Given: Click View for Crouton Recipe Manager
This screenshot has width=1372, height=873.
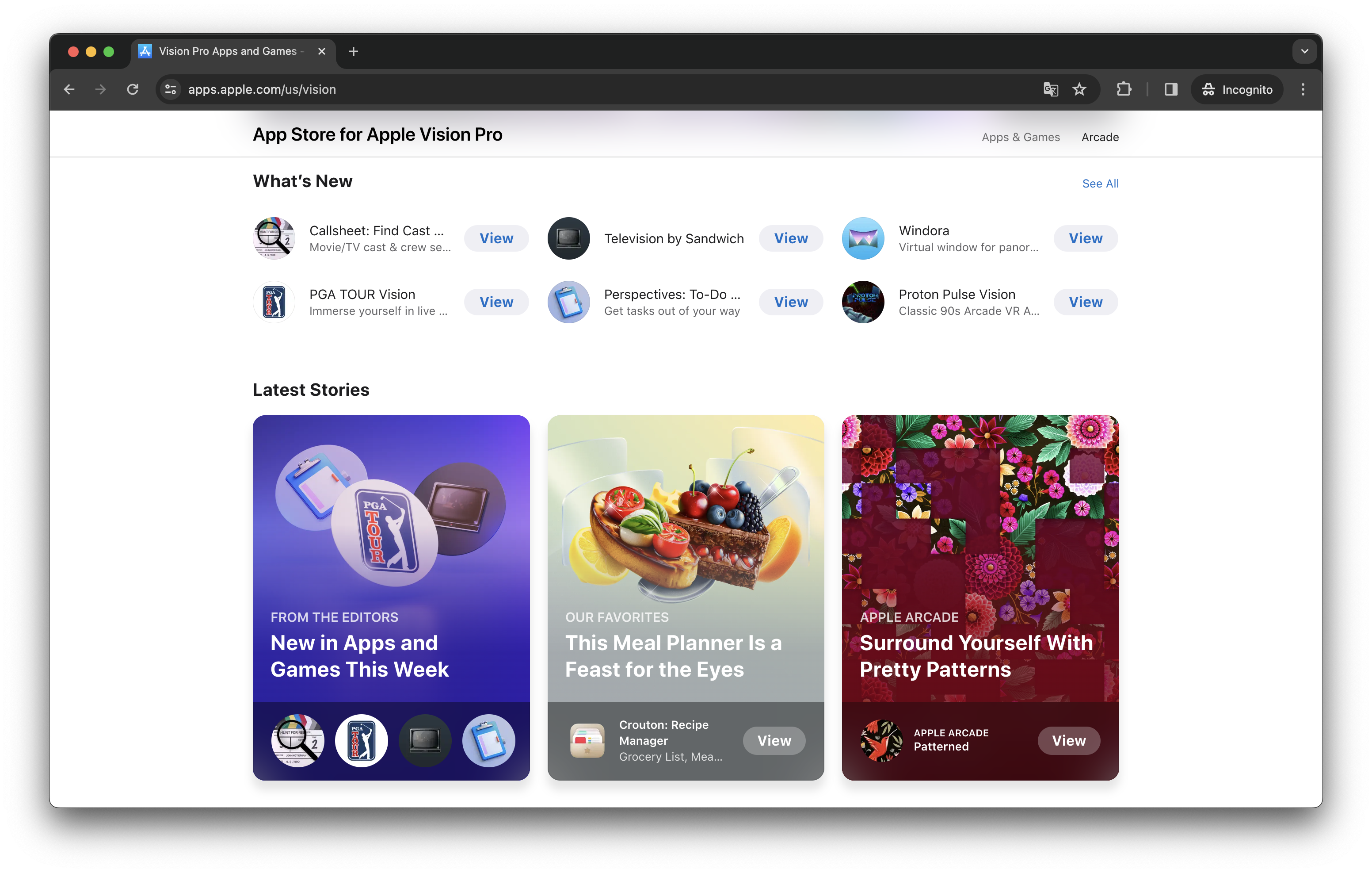Looking at the screenshot, I should 774,741.
